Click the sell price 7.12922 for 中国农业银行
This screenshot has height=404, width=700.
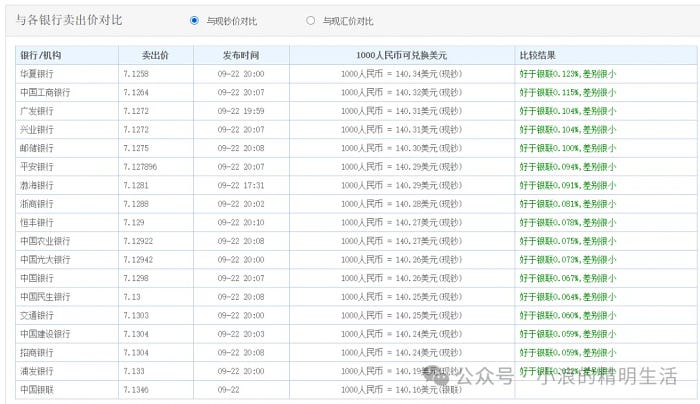pos(138,241)
